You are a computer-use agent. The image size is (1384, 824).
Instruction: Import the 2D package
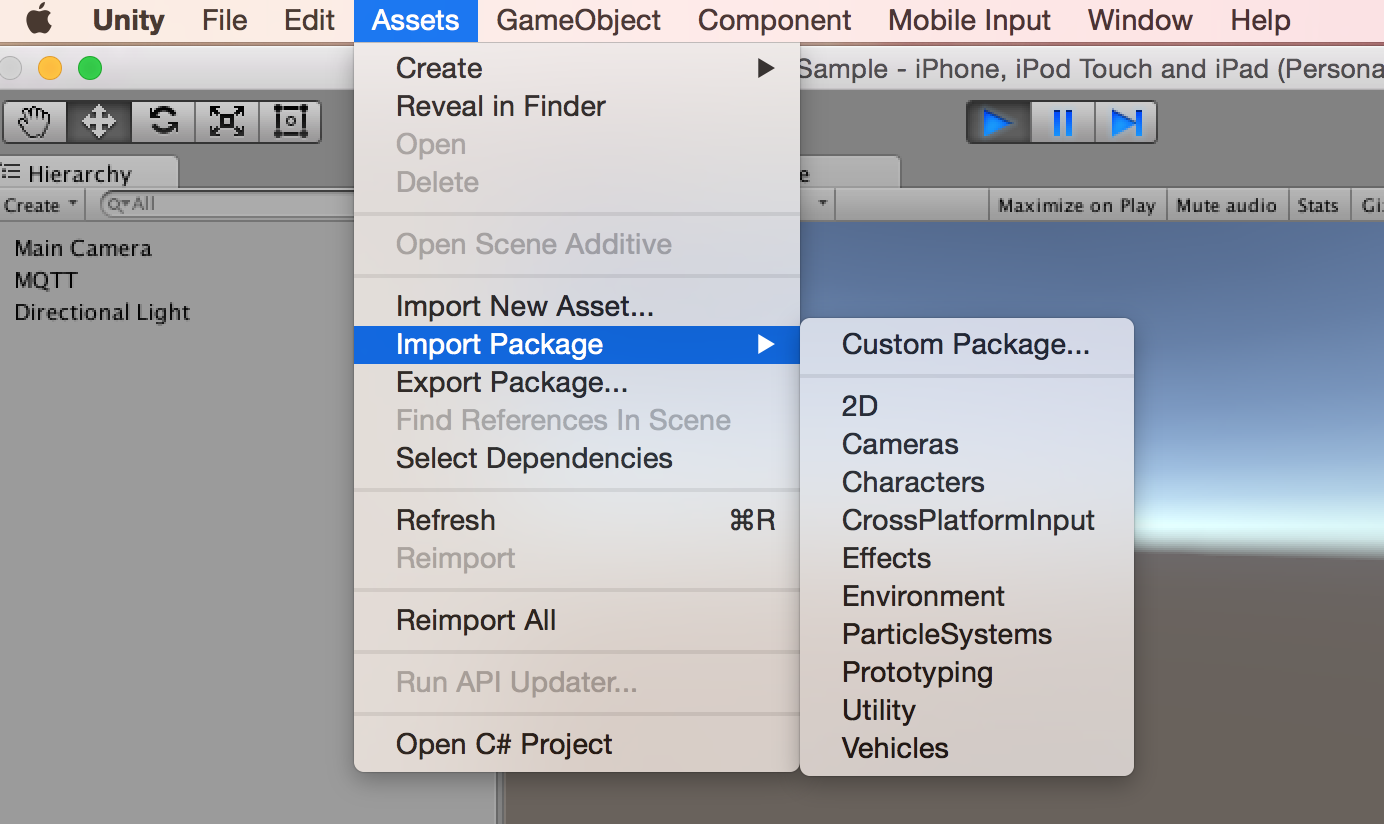click(967, 406)
